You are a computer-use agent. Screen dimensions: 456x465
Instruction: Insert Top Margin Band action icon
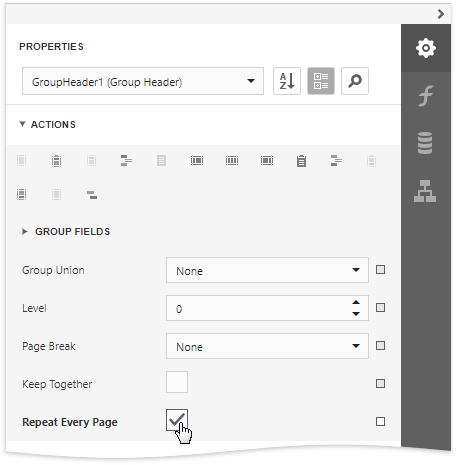pyautogui.click(x=22, y=161)
